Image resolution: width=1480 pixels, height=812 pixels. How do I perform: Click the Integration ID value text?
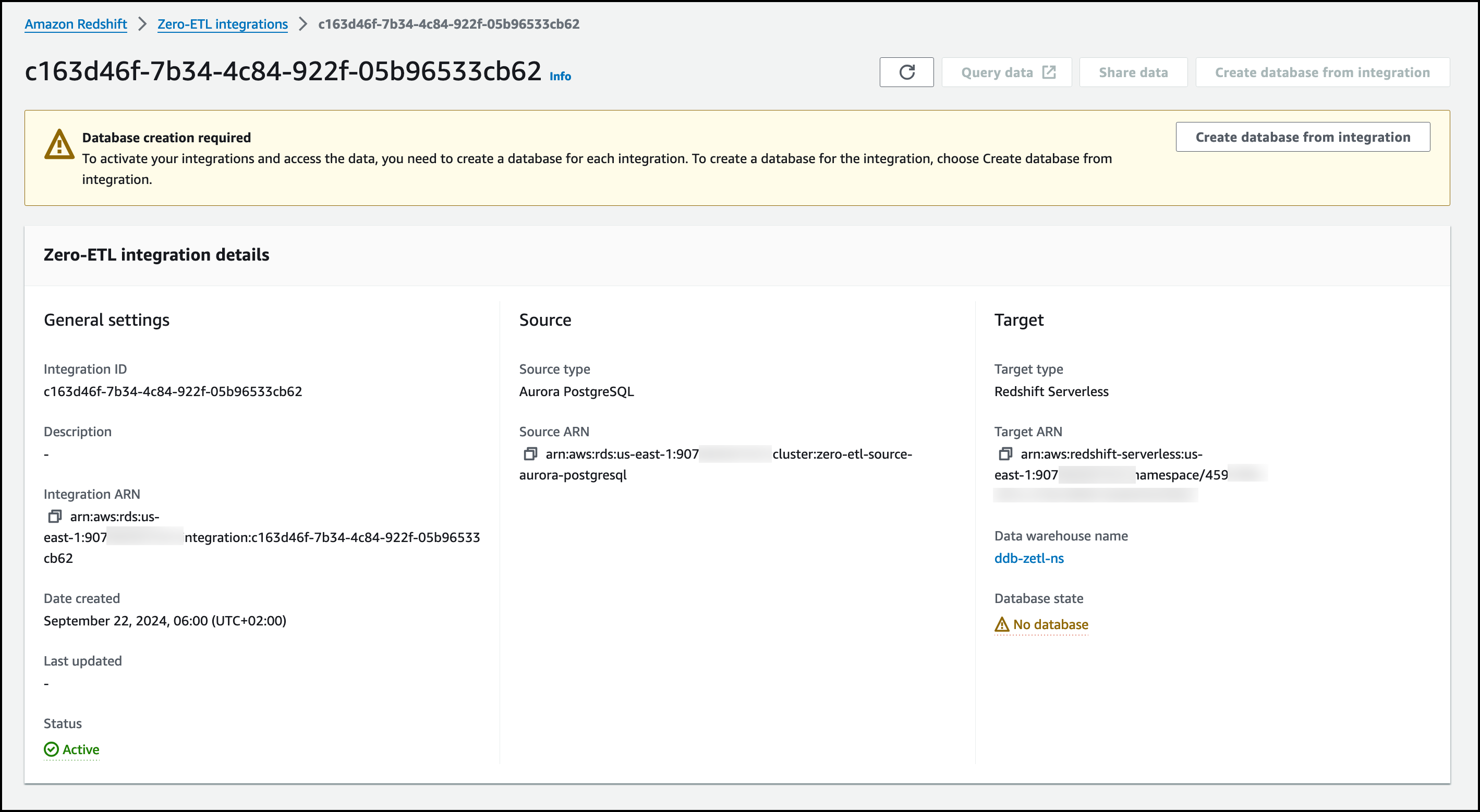tap(173, 391)
